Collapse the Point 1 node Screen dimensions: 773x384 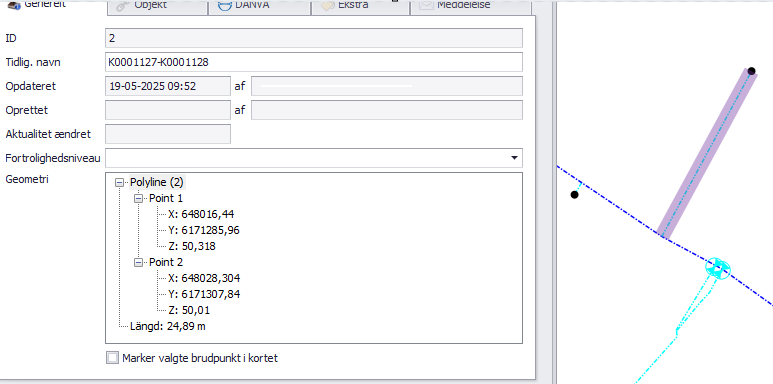point(138,199)
